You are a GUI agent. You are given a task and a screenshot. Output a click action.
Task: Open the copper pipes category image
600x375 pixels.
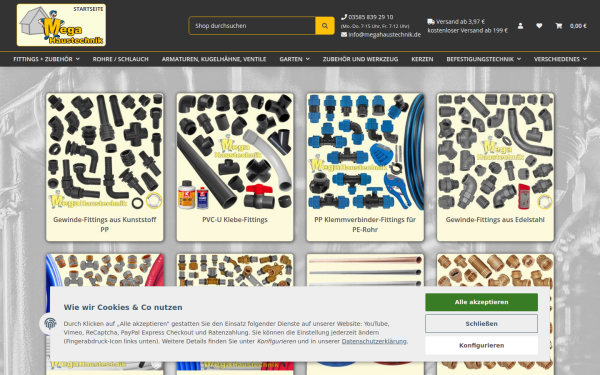[x=365, y=270]
